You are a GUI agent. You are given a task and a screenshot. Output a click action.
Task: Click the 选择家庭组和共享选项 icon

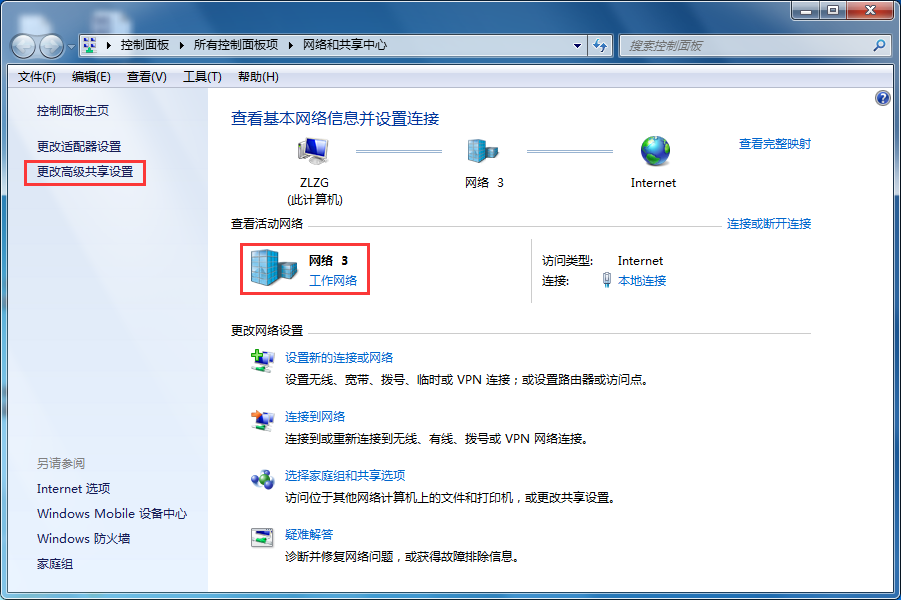(262, 480)
